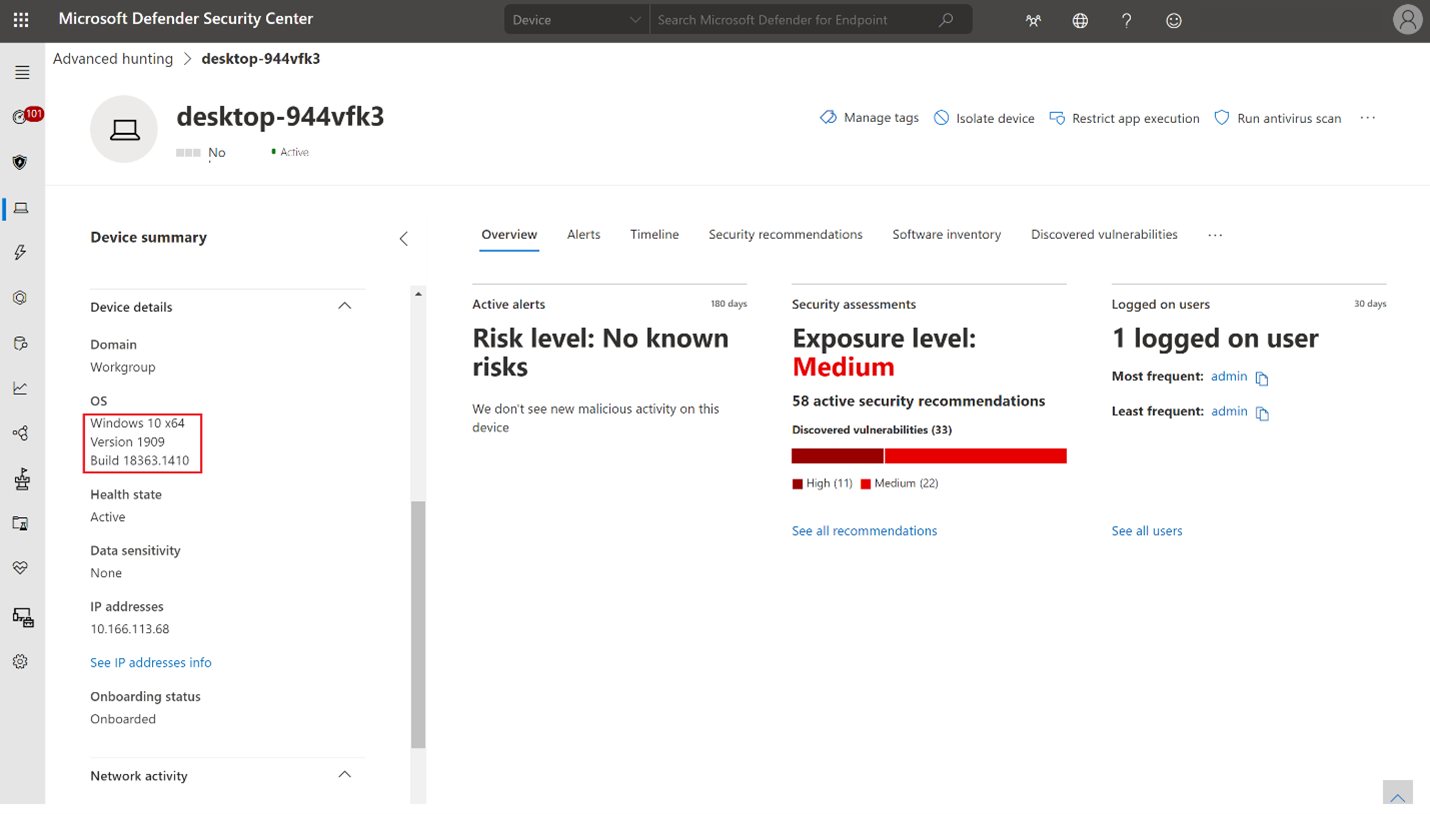Screen dimensions: 1430x814
Task: Copy the most frequent admin username
Action: pyautogui.click(x=1262, y=377)
